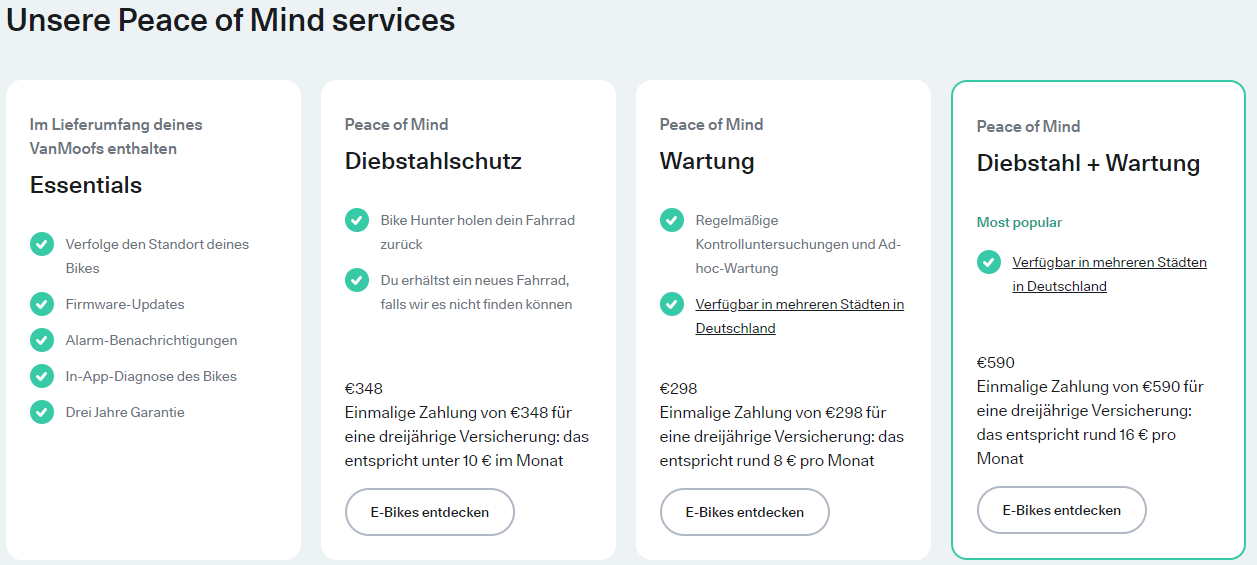Click checkmark icon next to Drei Jahre Garantie
Viewport: 1257px width, 565px height.
(x=42, y=412)
